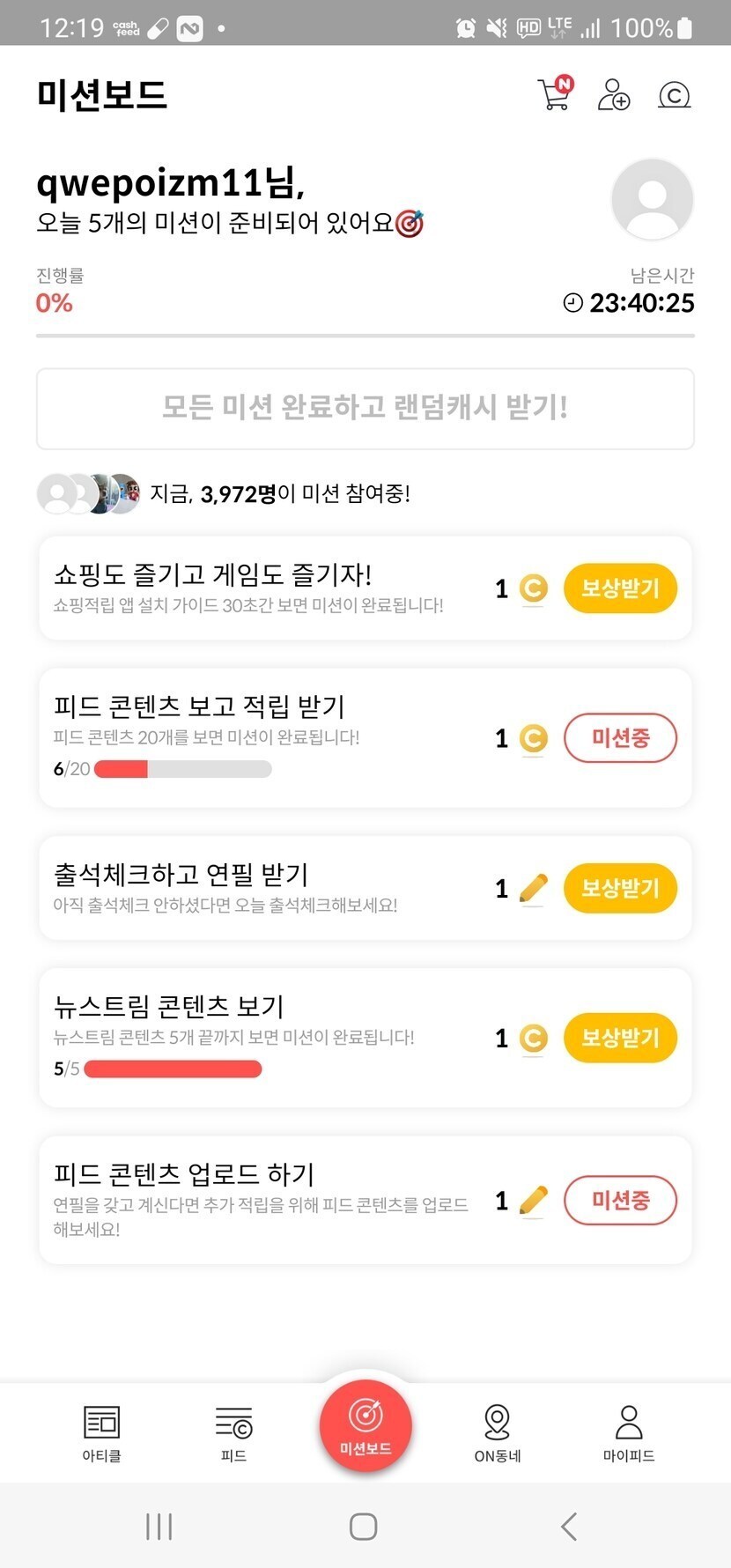
Task: Tap the participant avatars next to 3,972명
Action: [x=88, y=493]
